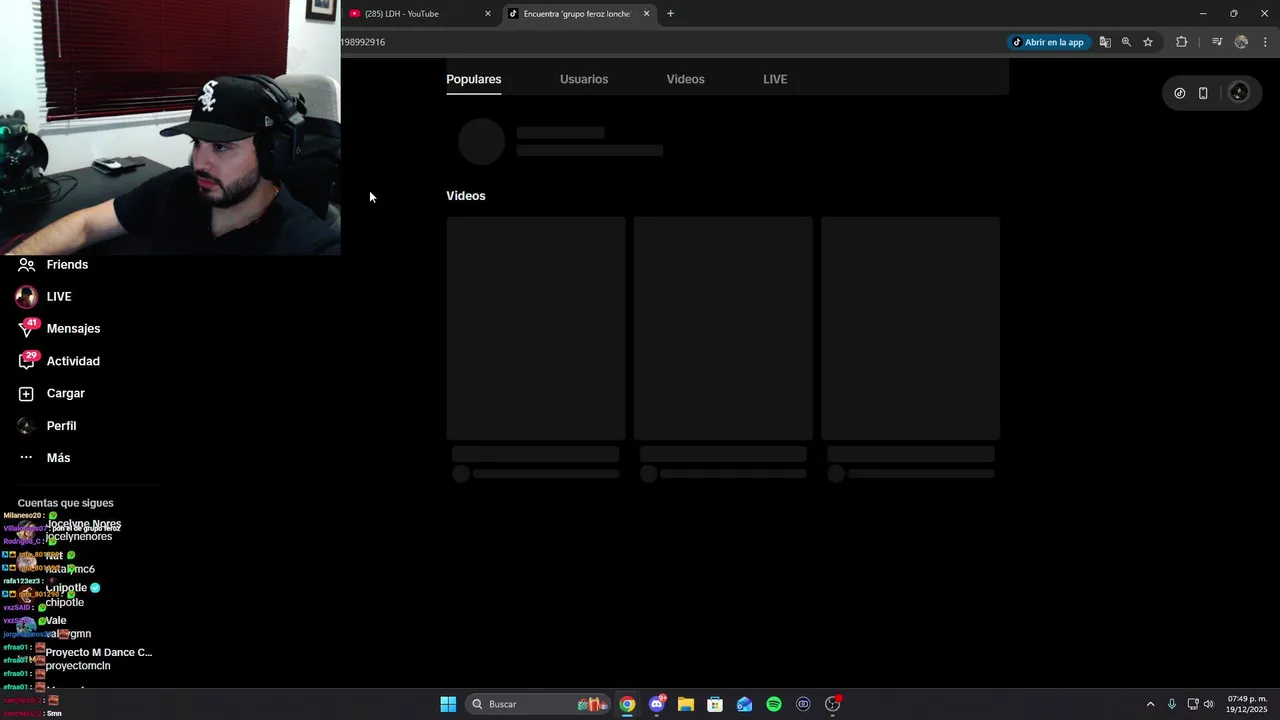Open Chrome from the taskbar
The image size is (1280, 720).
627,704
